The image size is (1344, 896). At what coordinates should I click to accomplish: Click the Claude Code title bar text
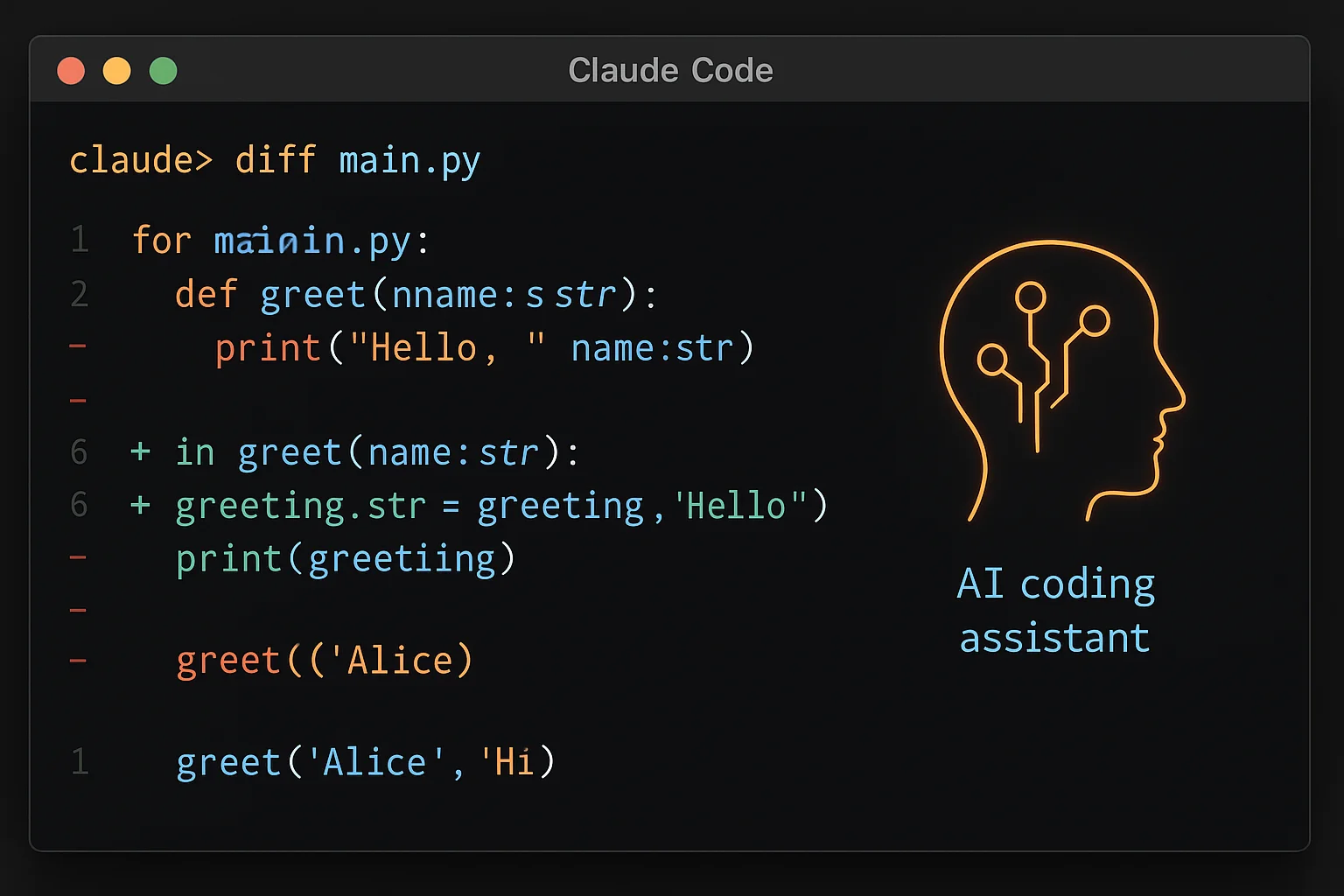coord(670,70)
